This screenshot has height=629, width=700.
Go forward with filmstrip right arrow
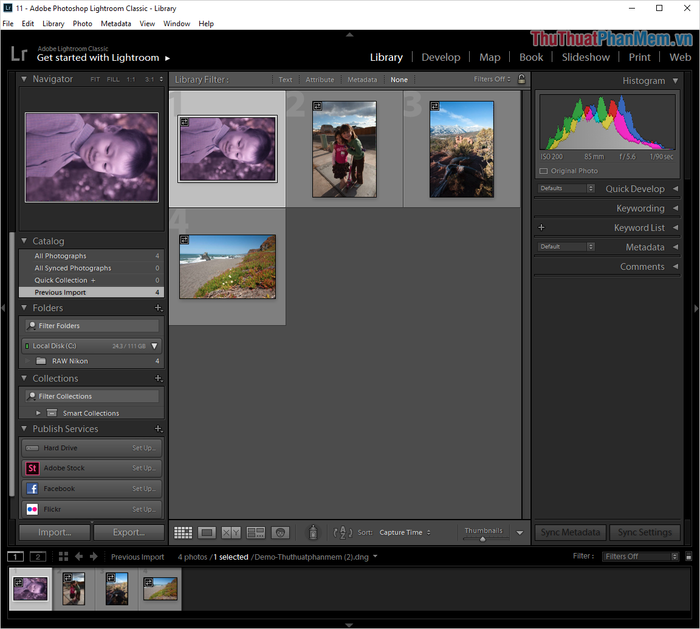click(93, 557)
